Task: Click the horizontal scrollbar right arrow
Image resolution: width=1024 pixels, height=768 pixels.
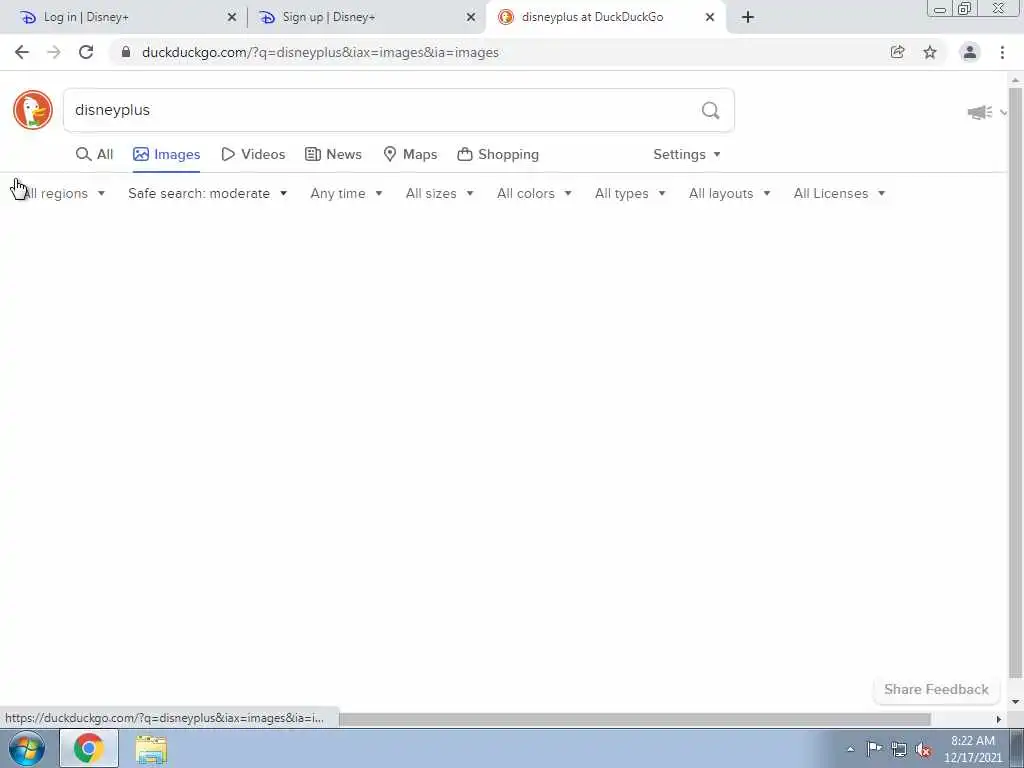Action: (x=999, y=719)
